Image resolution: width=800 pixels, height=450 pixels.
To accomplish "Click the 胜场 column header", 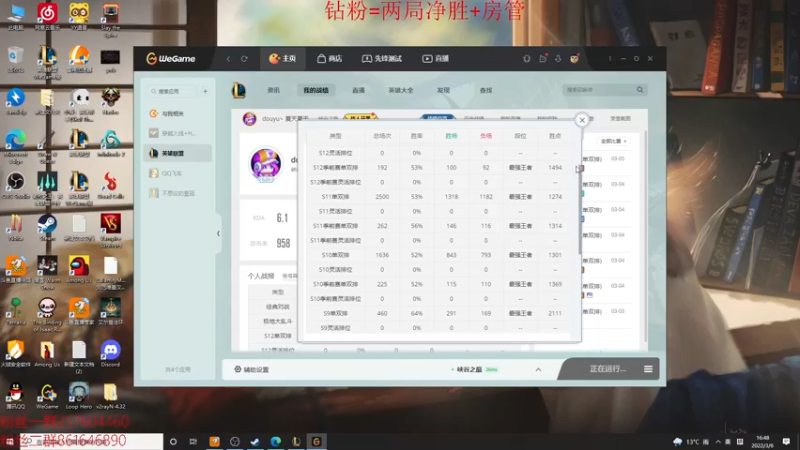I will pyautogui.click(x=451, y=136).
